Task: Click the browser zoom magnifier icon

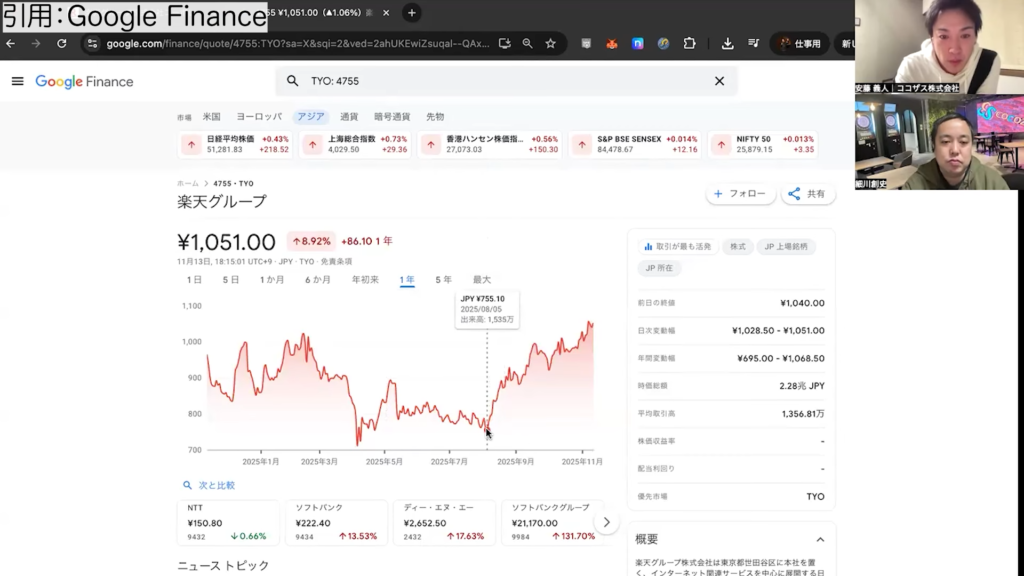Action: 527,44
